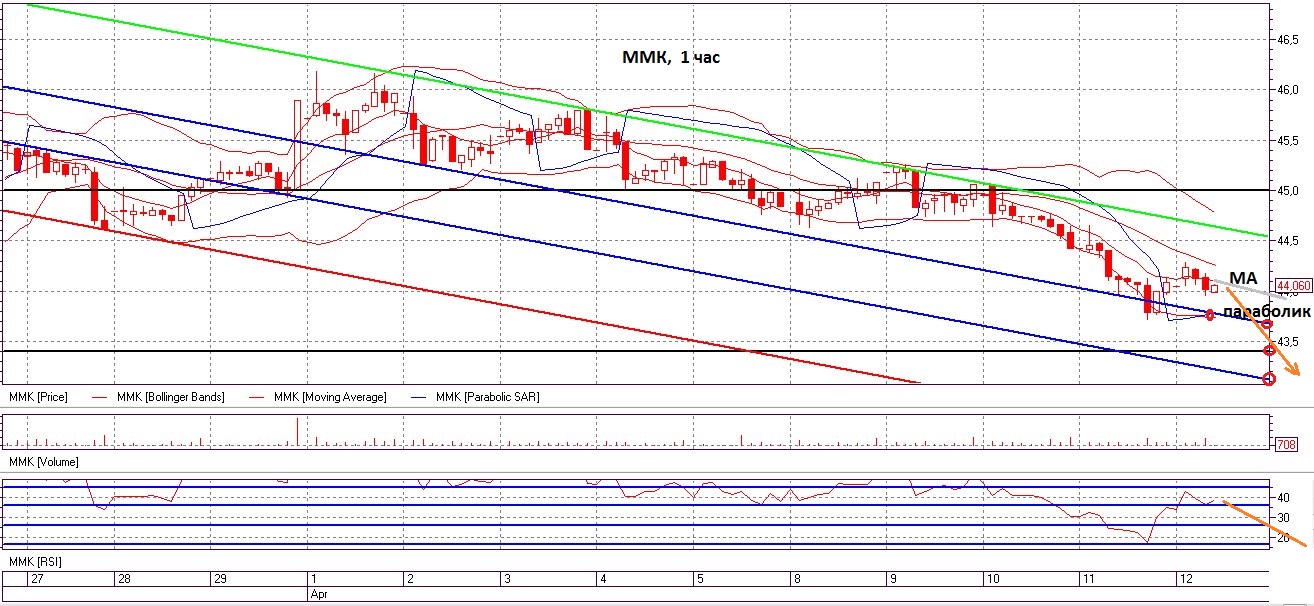This screenshot has height=606, width=1314.
Task: Click the volume value tag 708
Action: [1287, 444]
